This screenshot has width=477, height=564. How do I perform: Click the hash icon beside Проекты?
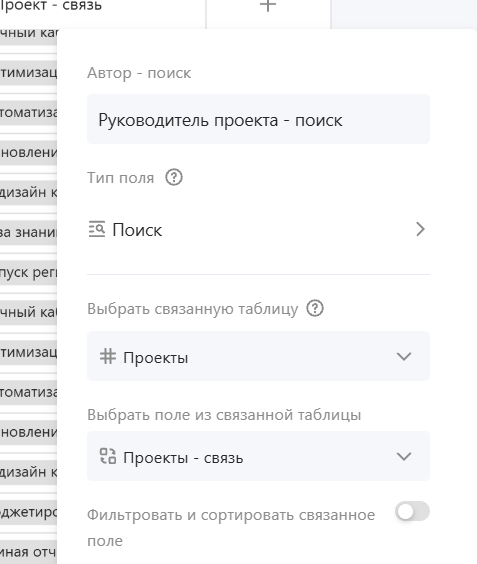click(108, 356)
